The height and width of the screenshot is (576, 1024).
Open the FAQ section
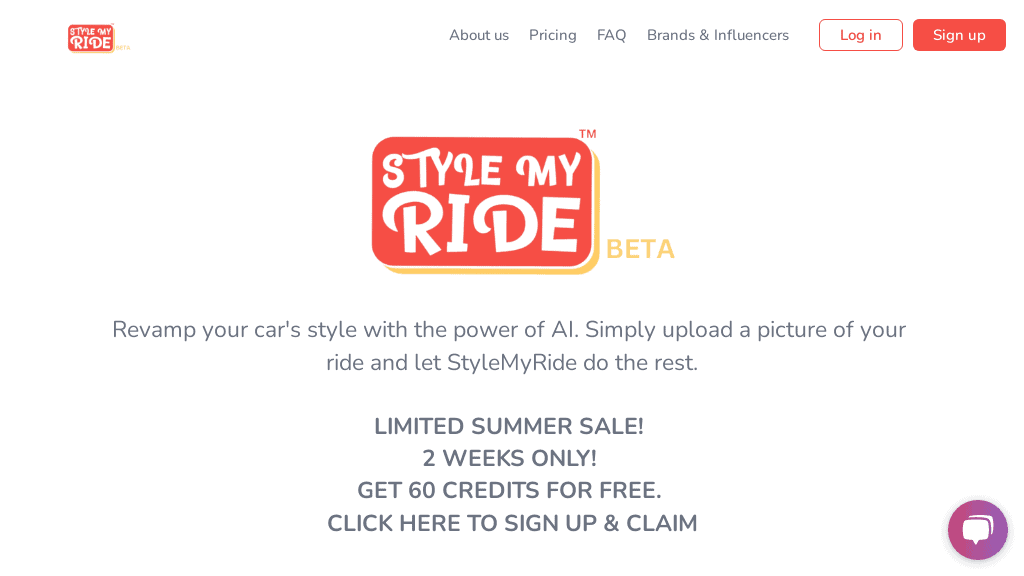tap(611, 35)
